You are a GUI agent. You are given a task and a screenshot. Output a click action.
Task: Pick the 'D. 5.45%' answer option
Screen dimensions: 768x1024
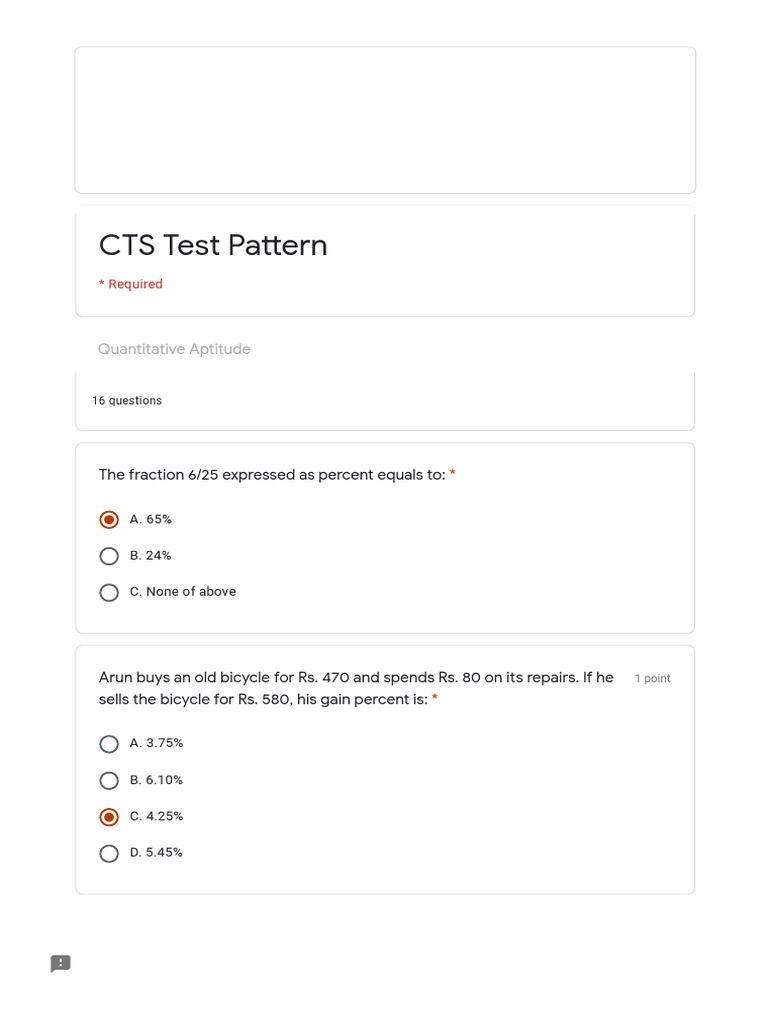[x=109, y=853]
